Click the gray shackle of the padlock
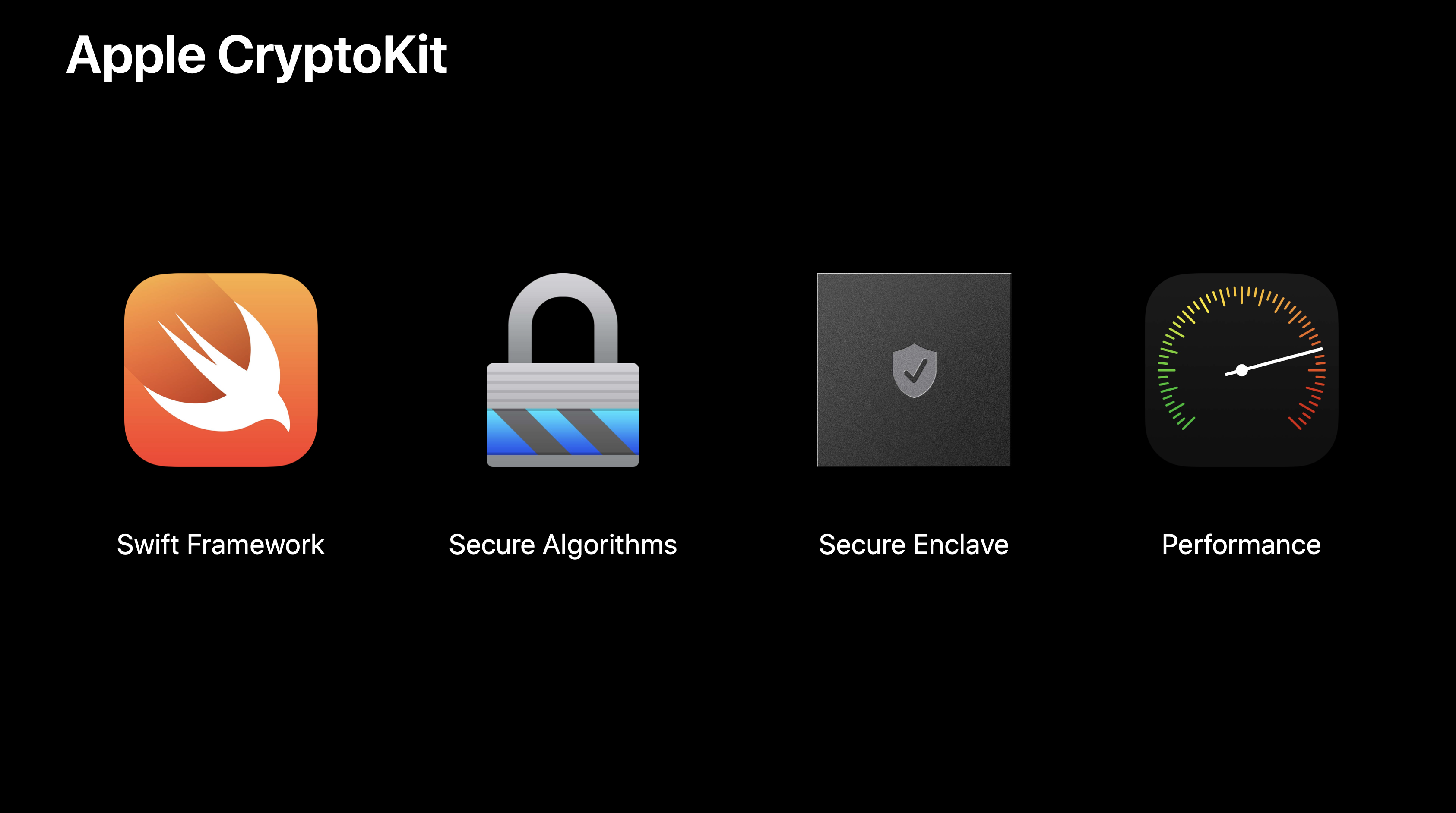 [563, 318]
